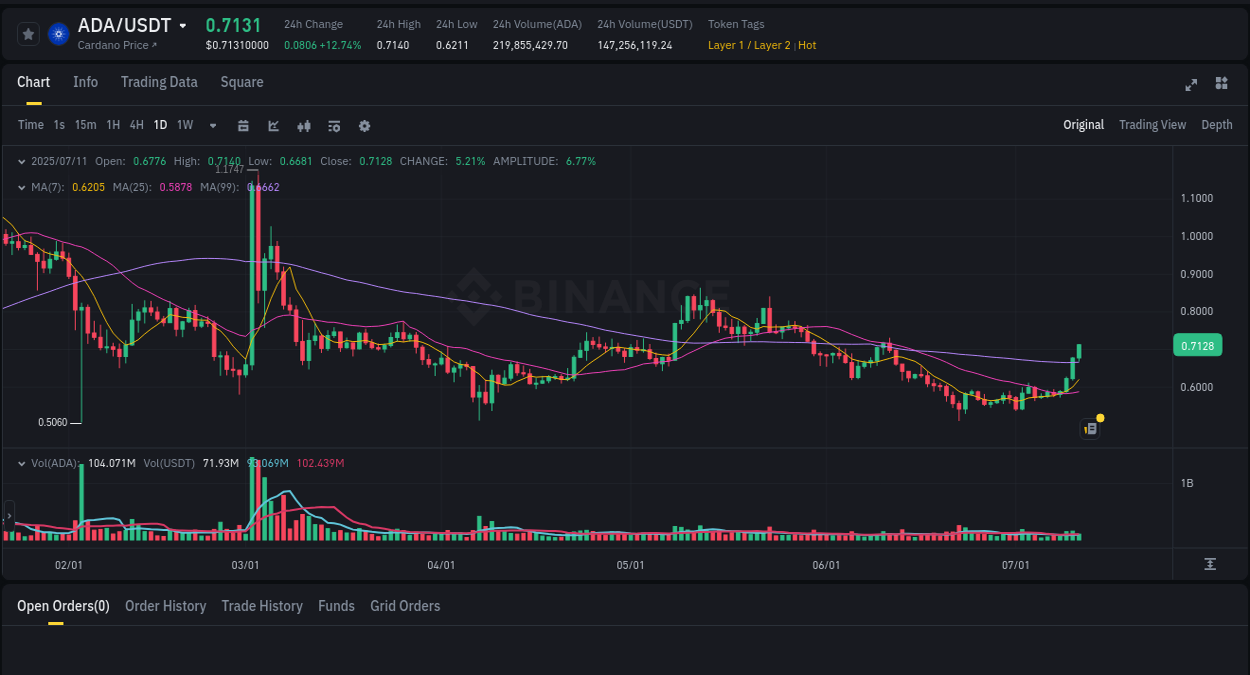Open extra timeframe options dropdown arrow
The height and width of the screenshot is (675, 1250).
click(212, 126)
